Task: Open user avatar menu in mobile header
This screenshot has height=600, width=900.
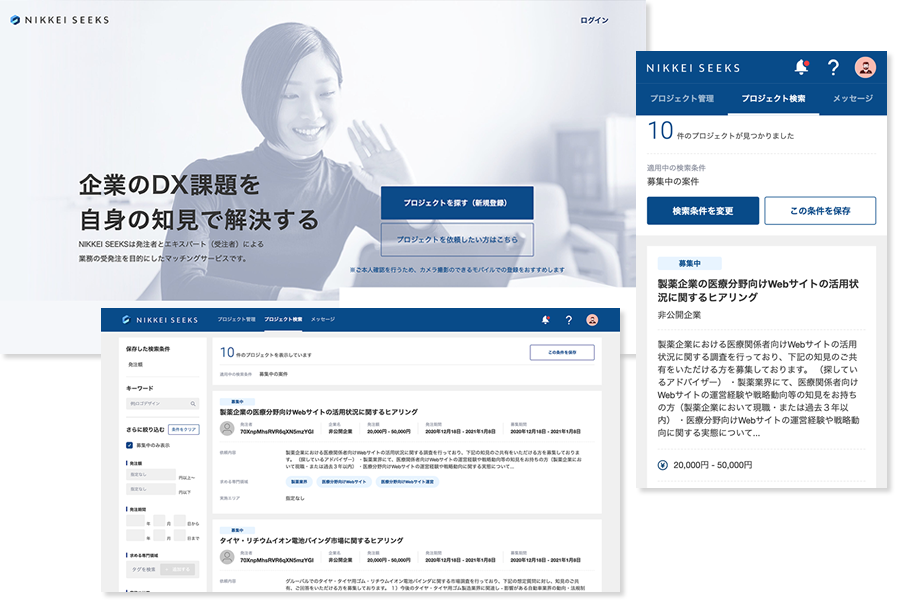Action: coord(866,67)
